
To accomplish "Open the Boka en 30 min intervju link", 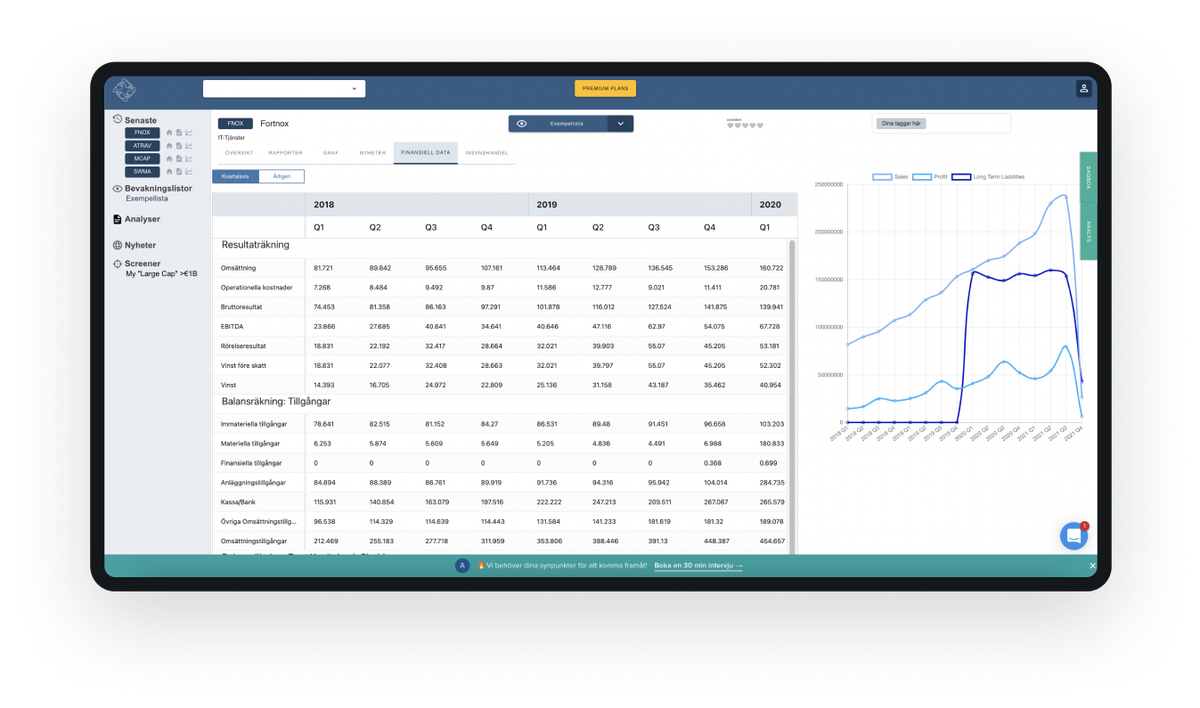I will [698, 565].
